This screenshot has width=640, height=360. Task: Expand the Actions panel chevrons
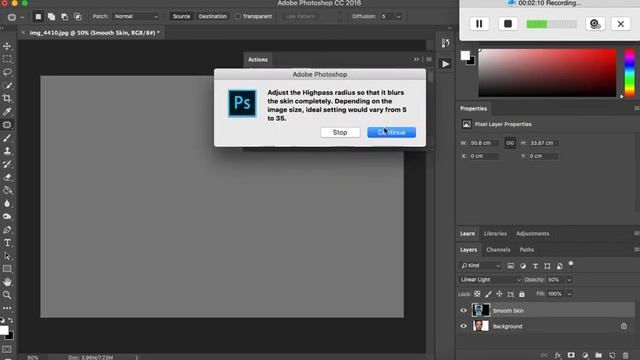(x=416, y=60)
